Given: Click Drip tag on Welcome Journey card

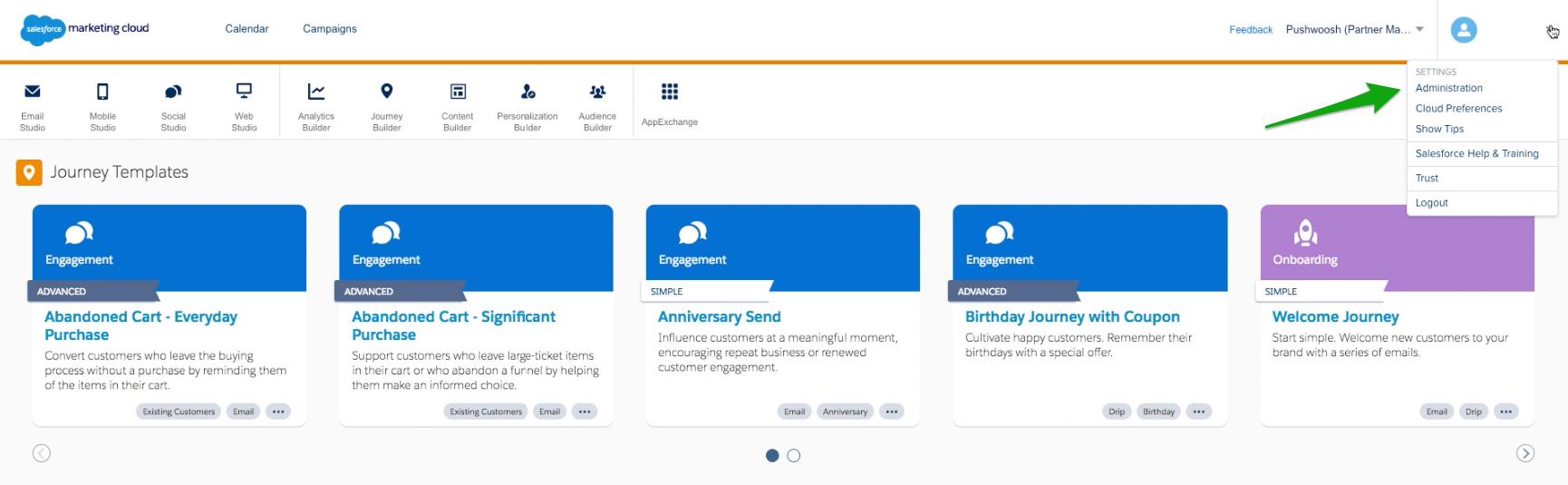Looking at the screenshot, I should 1474,412.
